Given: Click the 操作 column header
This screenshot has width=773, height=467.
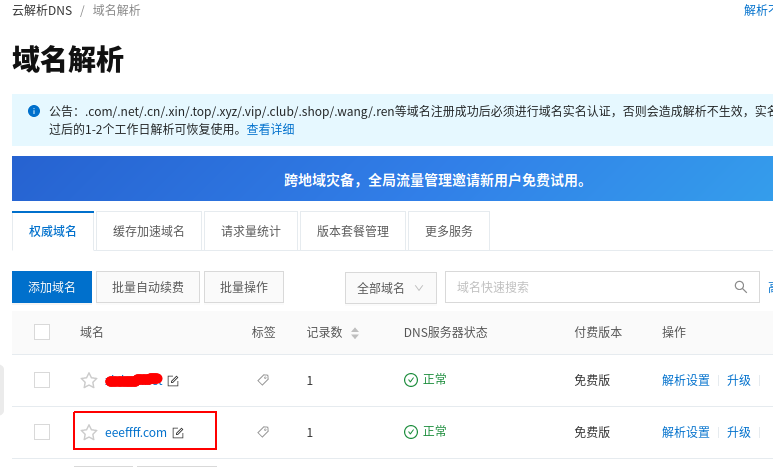Looking at the screenshot, I should 673,332.
